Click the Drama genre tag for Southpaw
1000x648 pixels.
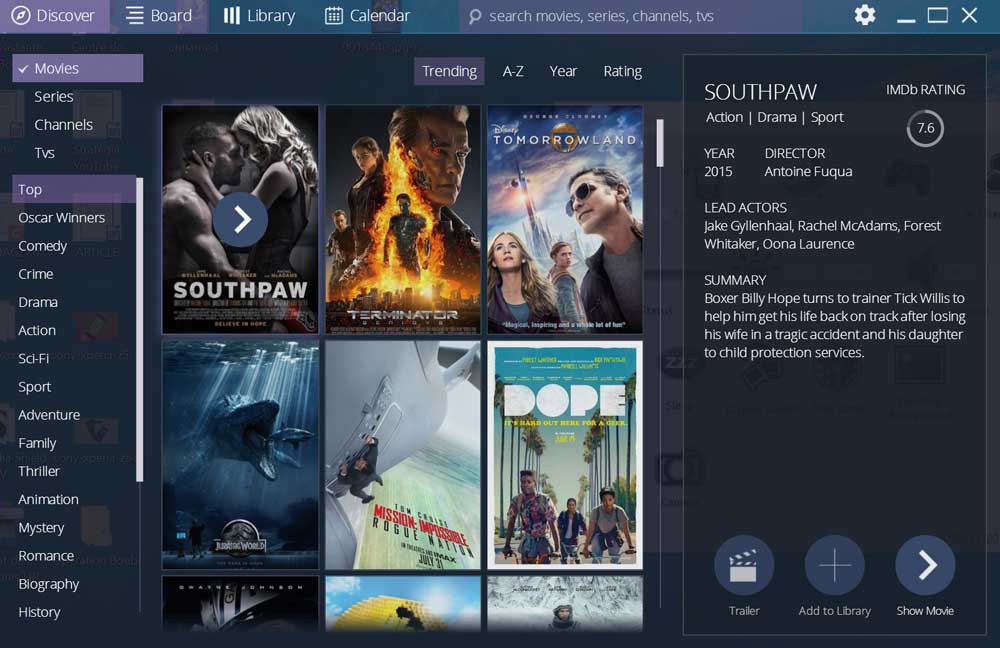(776, 117)
